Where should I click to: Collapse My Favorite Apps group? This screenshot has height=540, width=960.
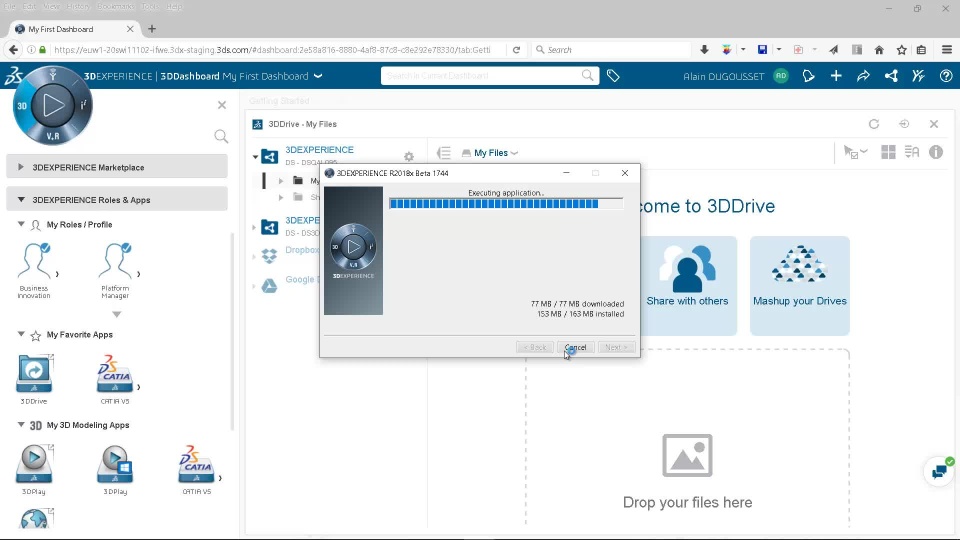click(x=21, y=334)
